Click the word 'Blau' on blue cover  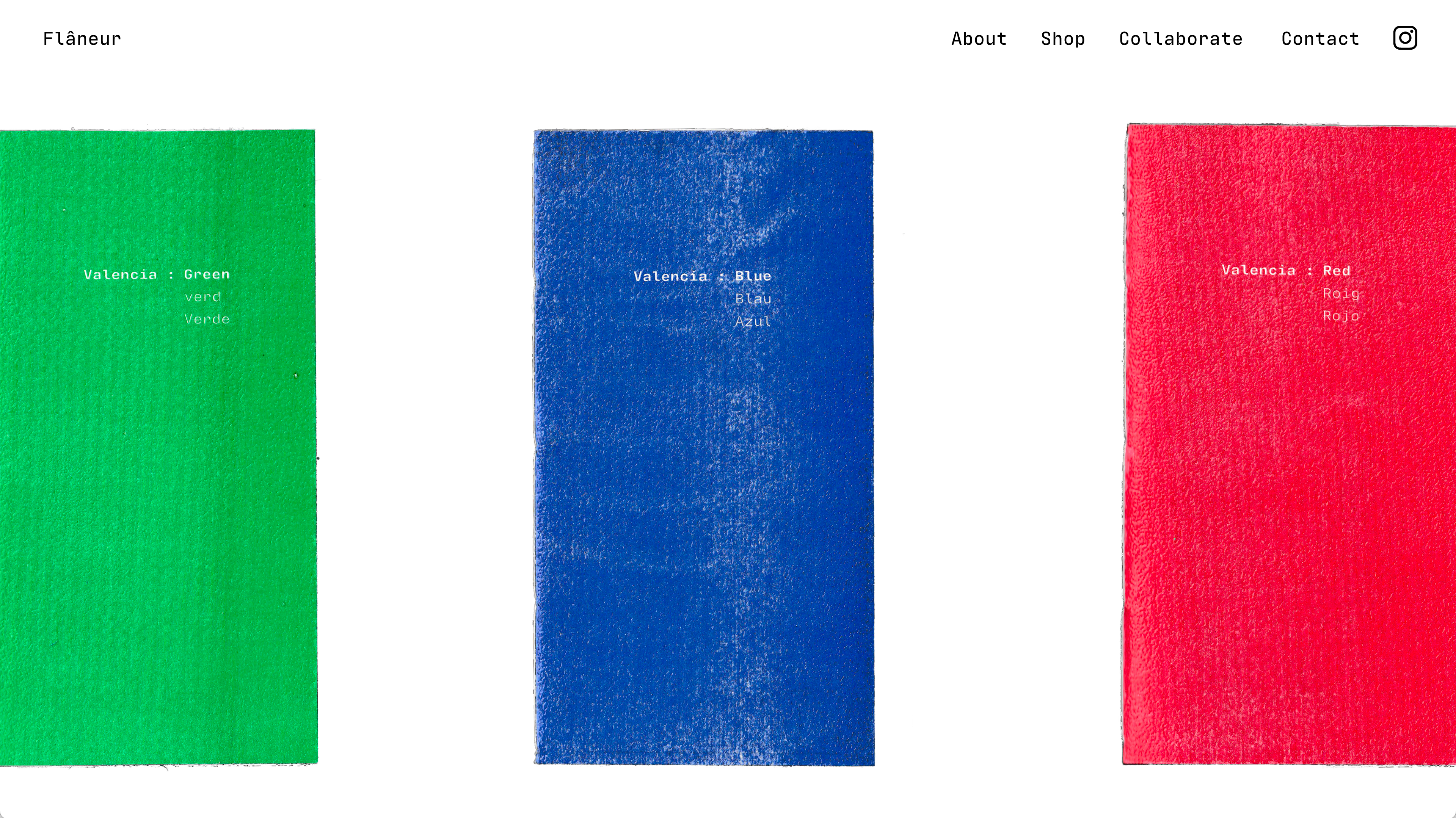(753, 299)
